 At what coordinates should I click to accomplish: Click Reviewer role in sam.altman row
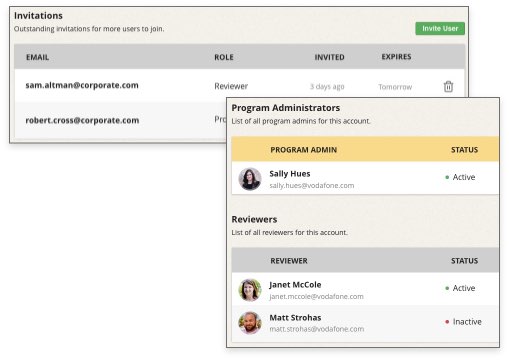(x=231, y=86)
